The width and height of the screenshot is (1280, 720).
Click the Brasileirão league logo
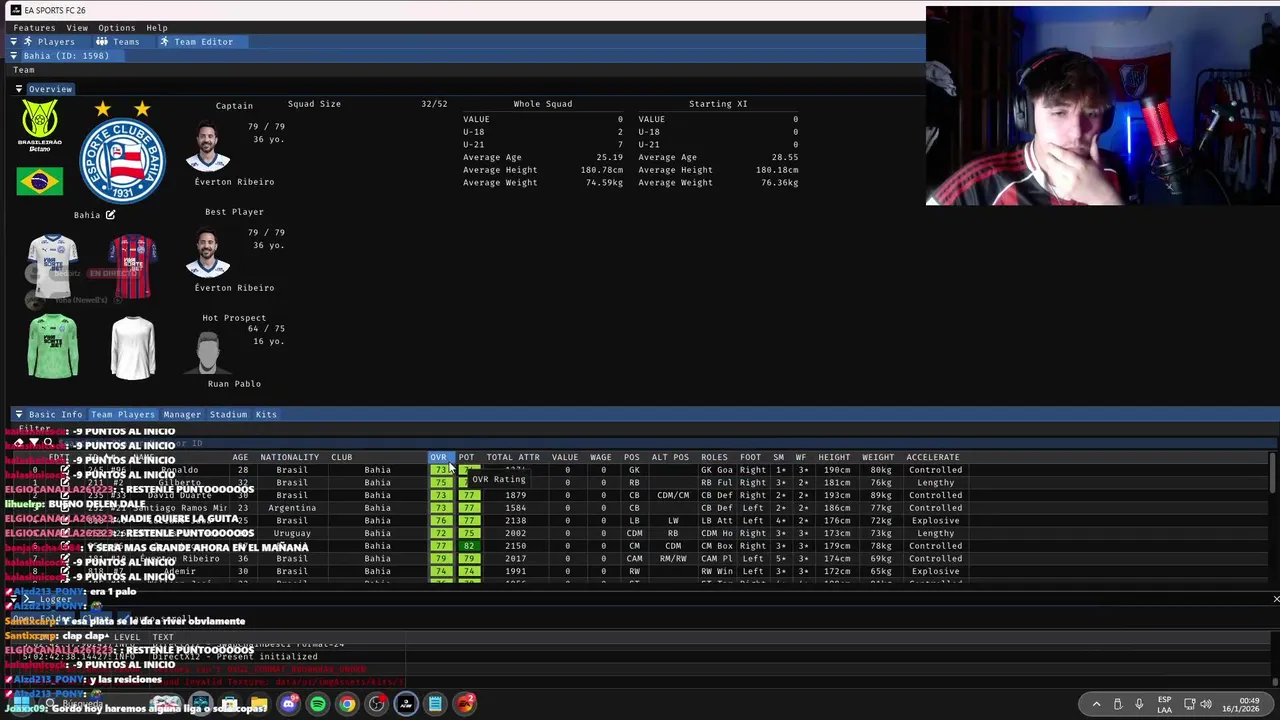[x=40, y=126]
